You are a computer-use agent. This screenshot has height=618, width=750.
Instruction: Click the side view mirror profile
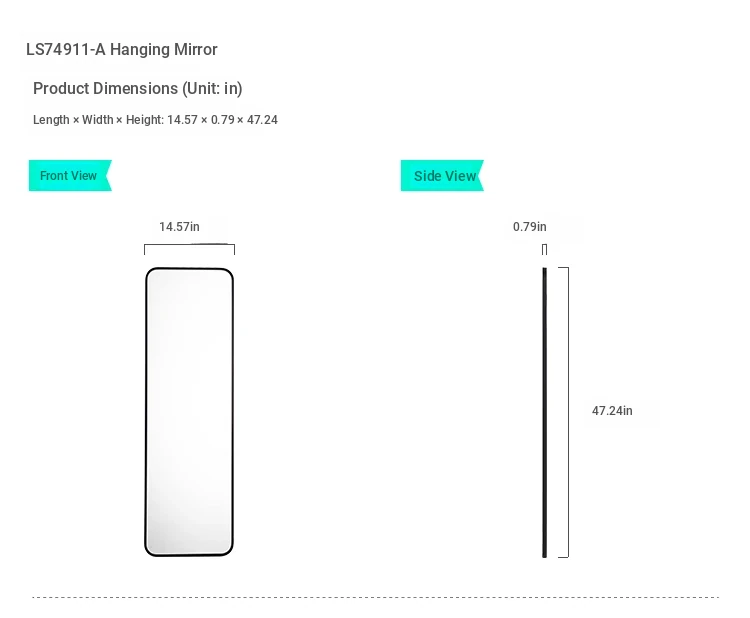(544, 412)
